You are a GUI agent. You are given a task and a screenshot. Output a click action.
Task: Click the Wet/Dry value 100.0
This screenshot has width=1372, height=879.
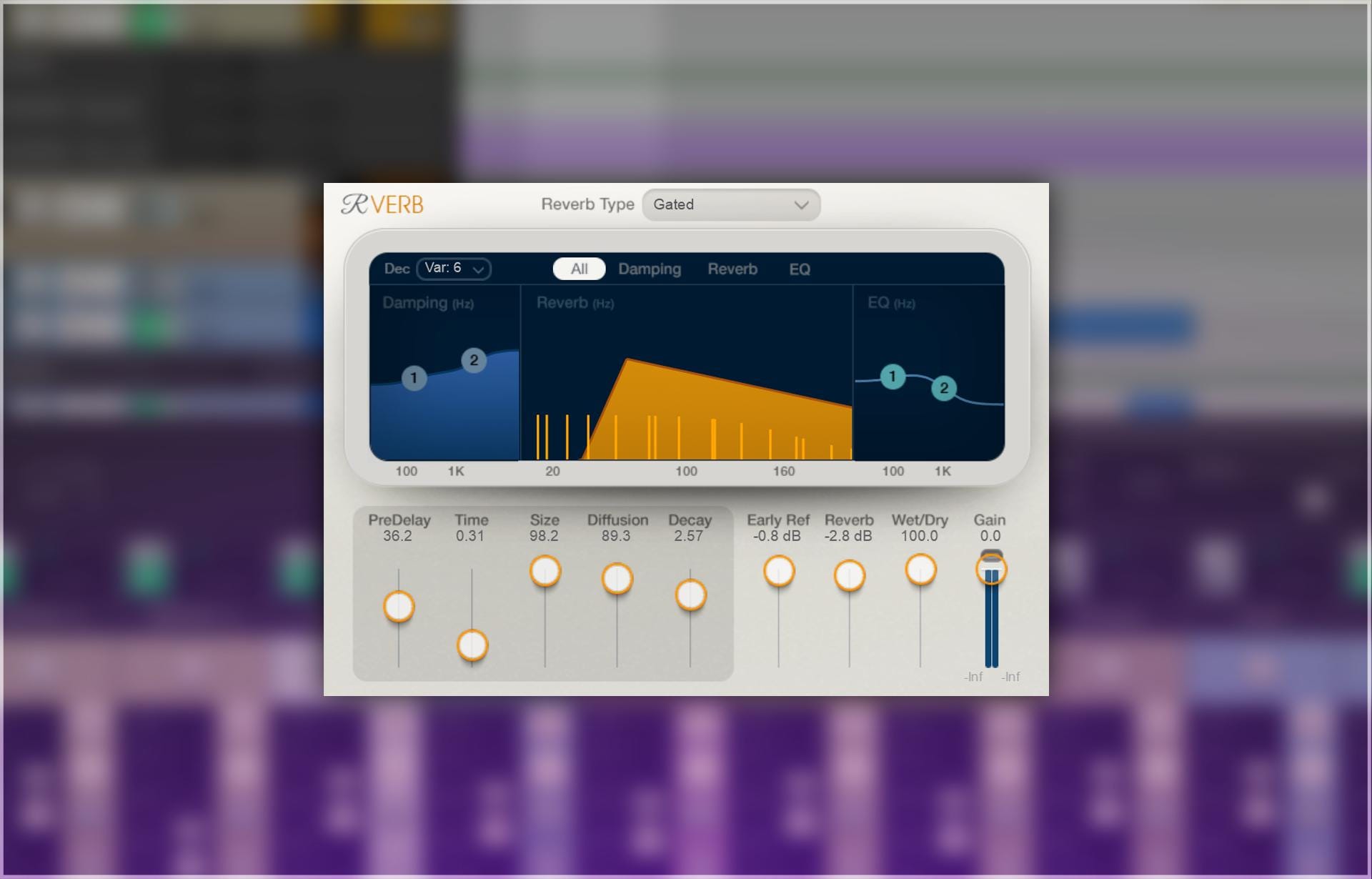coord(919,536)
